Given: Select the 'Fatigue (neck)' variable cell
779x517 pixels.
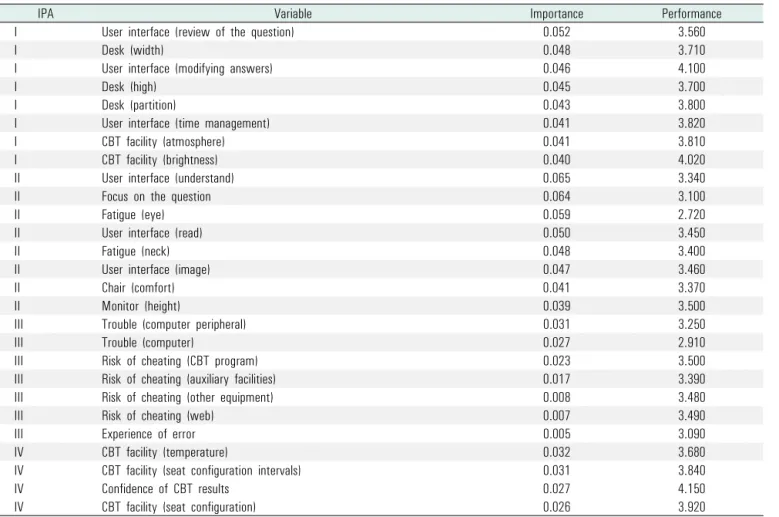Looking at the screenshot, I should [x=136, y=251].
